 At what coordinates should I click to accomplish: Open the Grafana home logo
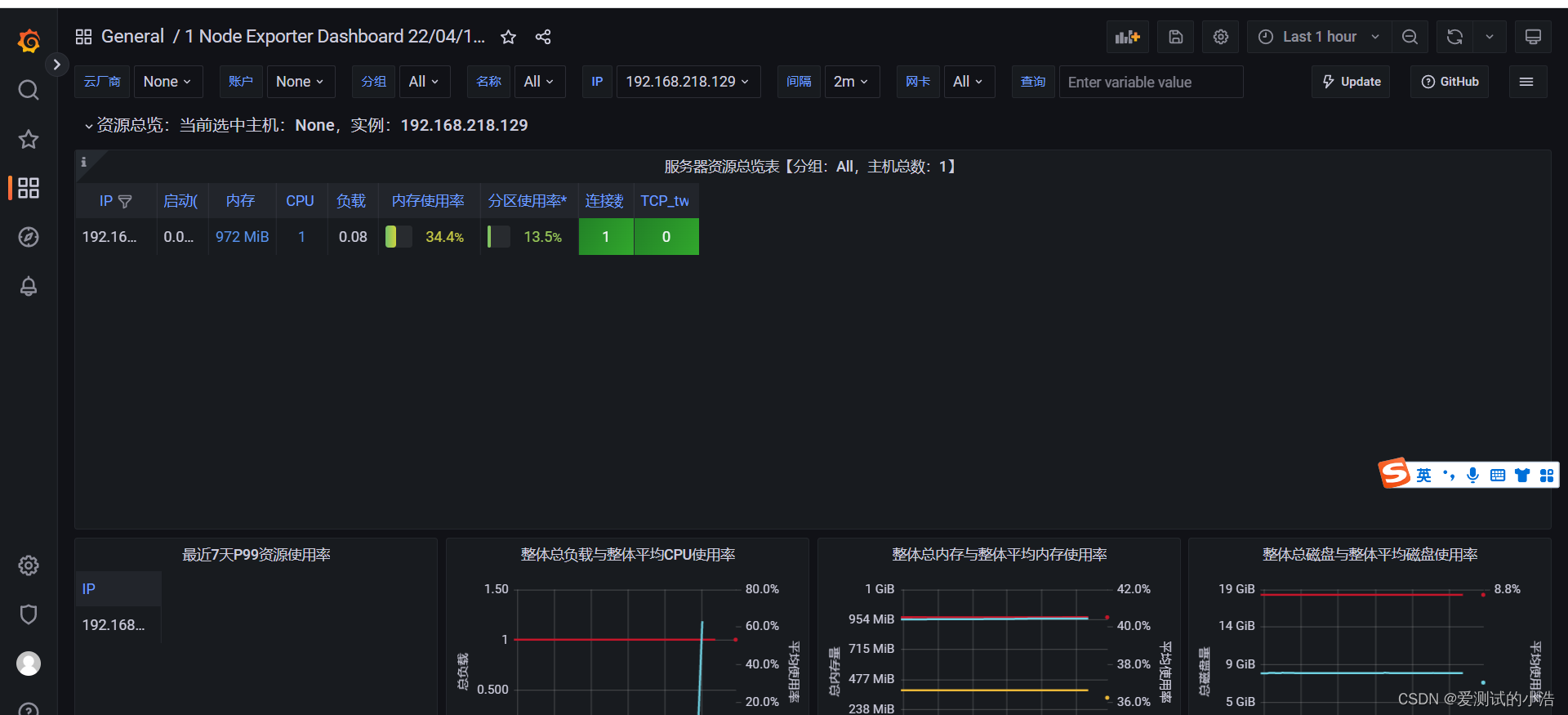coord(29,40)
